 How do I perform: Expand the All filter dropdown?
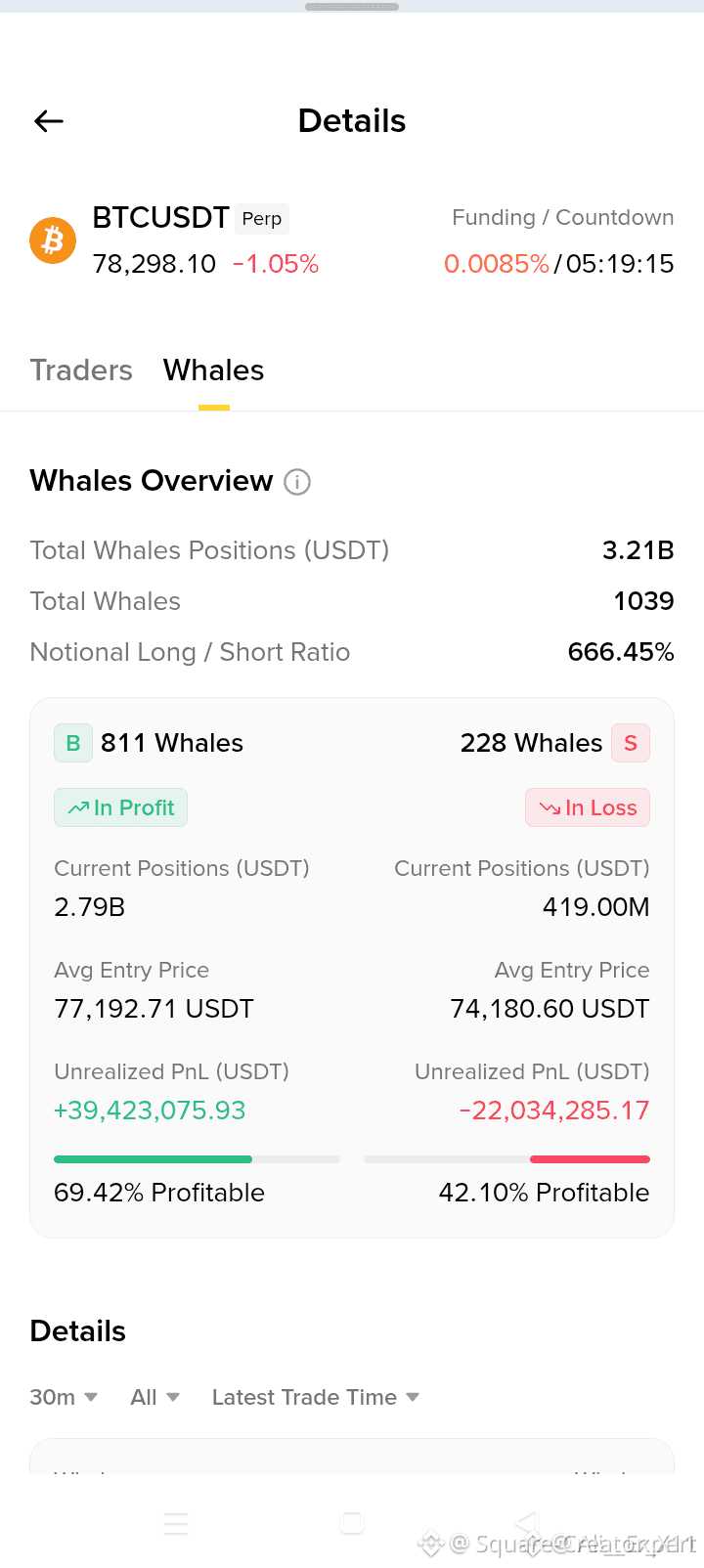(155, 1397)
